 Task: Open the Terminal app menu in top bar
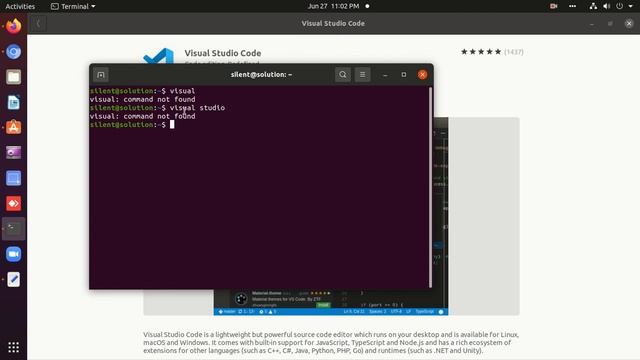coord(73,6)
